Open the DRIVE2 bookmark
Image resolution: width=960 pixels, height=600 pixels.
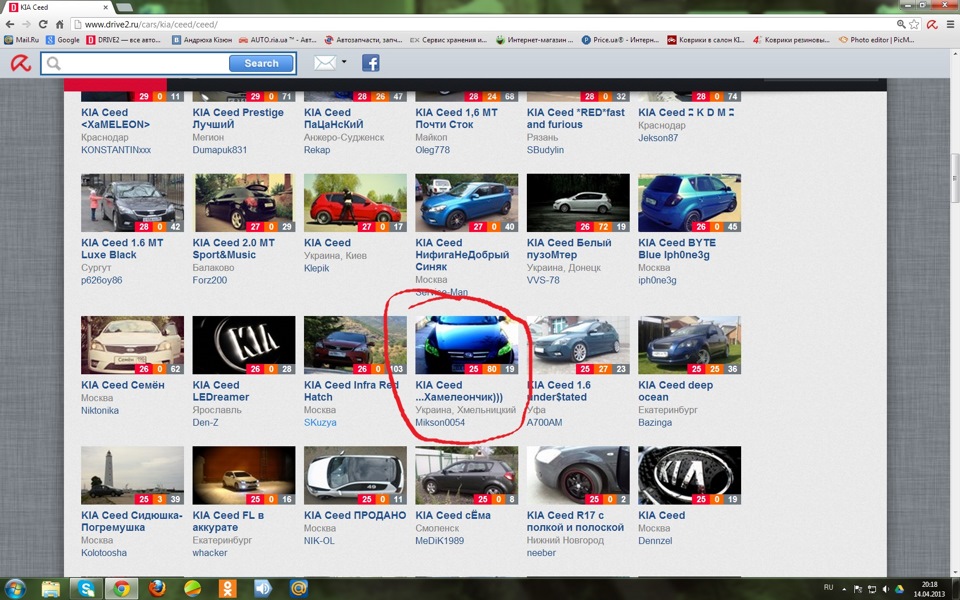124,40
